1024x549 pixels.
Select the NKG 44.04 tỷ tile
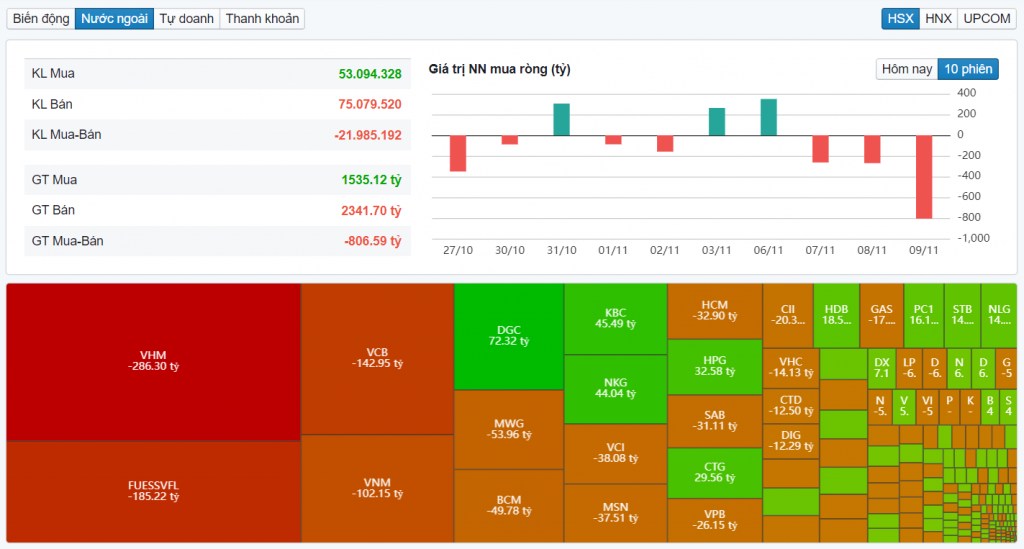click(x=615, y=389)
